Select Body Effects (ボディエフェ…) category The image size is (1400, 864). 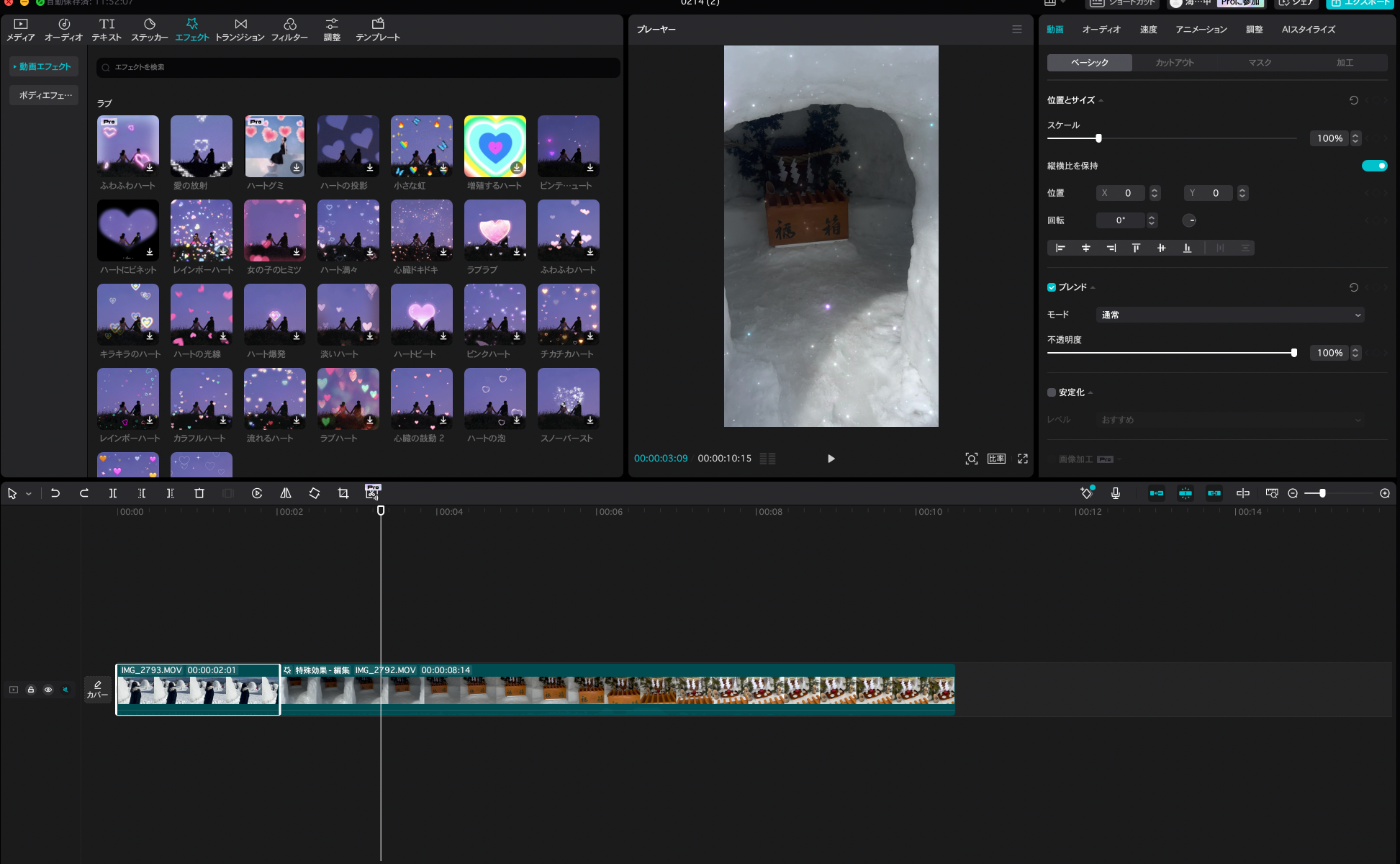45,95
